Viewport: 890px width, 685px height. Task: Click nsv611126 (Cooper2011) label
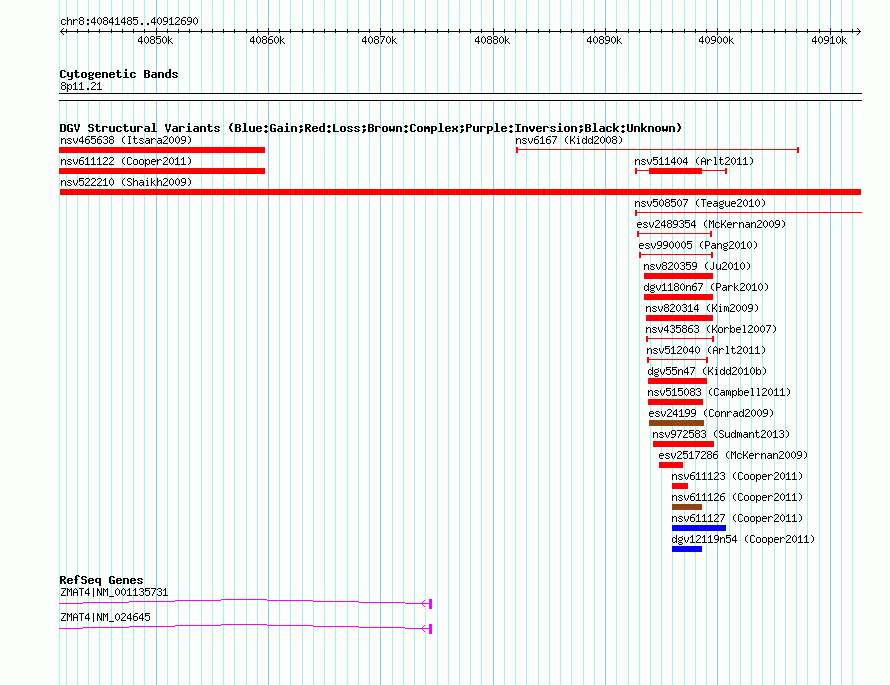[x=737, y=497]
